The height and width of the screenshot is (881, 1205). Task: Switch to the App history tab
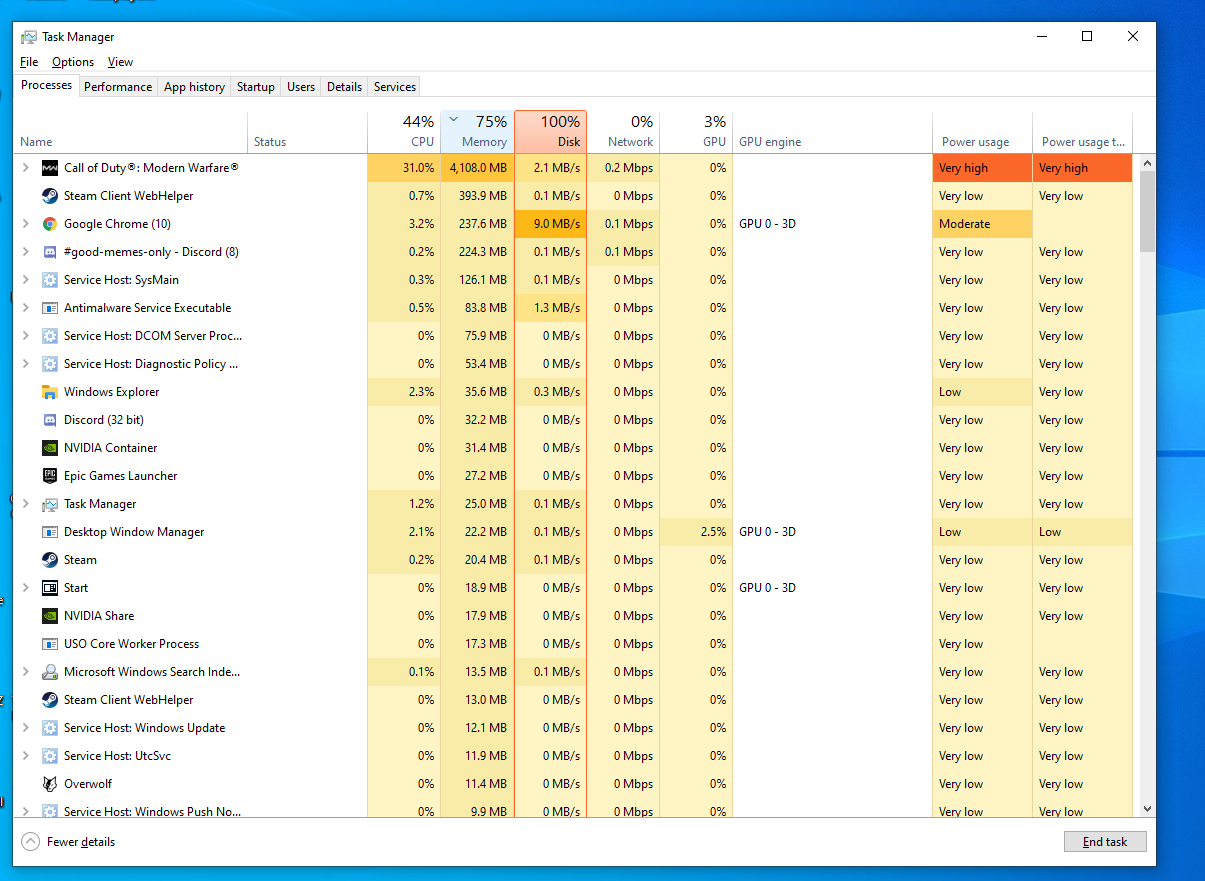coord(194,87)
